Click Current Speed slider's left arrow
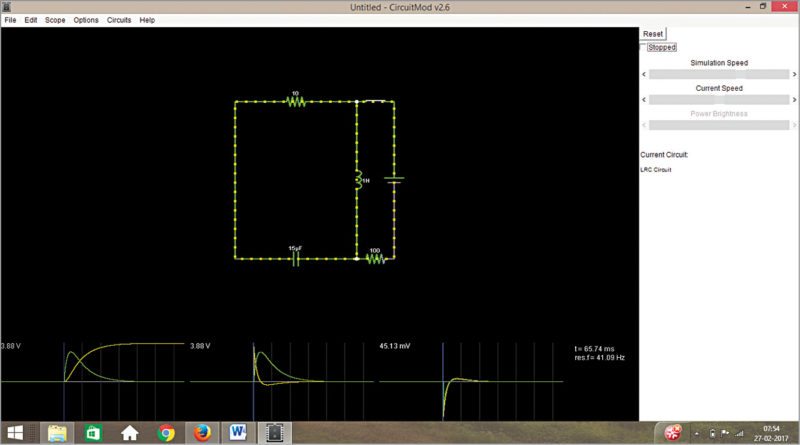This screenshot has width=800, height=445. point(646,99)
